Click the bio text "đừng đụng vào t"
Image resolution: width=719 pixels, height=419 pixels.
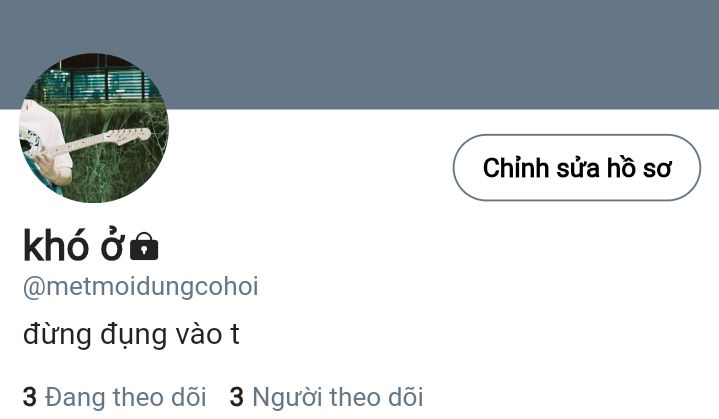click(131, 335)
